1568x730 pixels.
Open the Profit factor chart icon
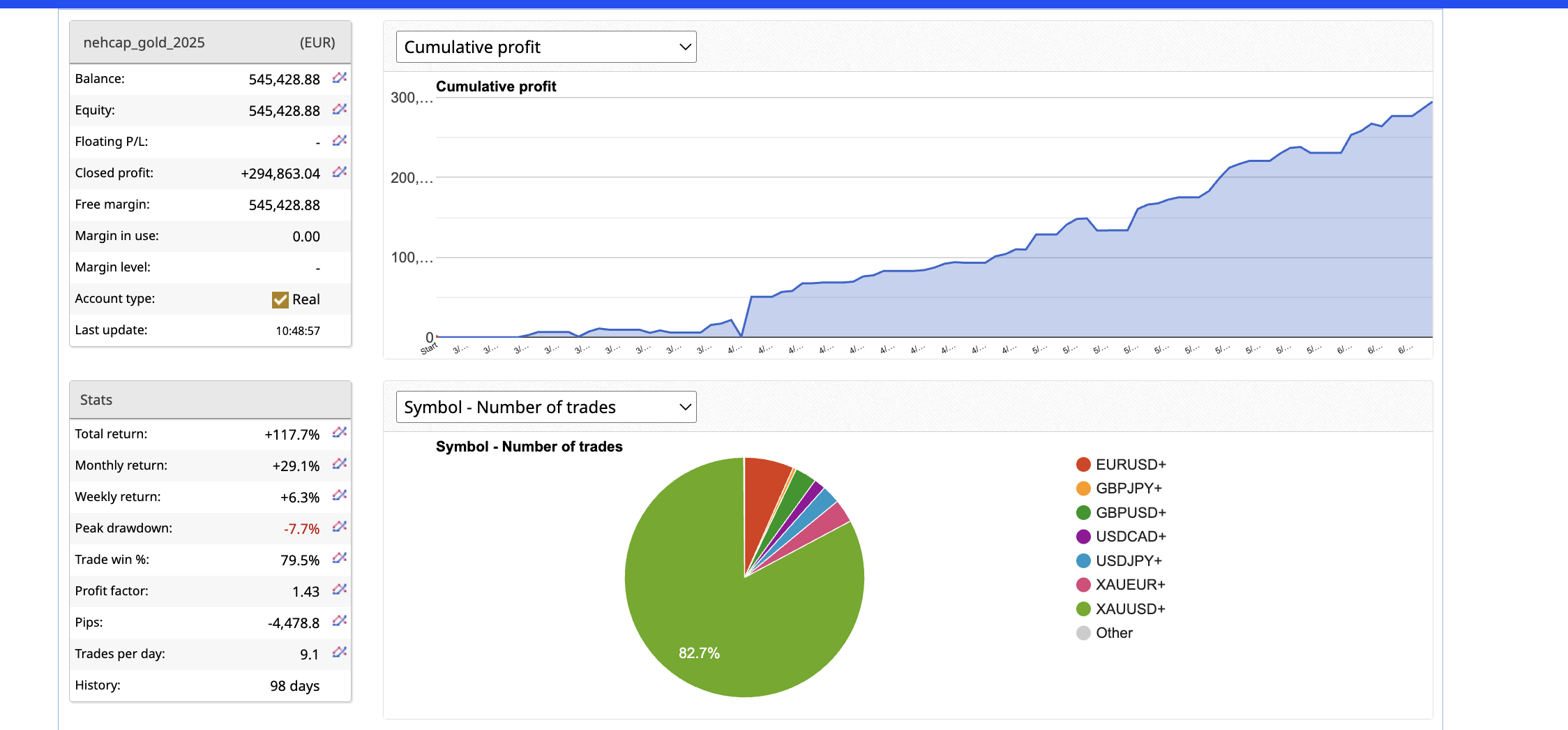point(339,590)
